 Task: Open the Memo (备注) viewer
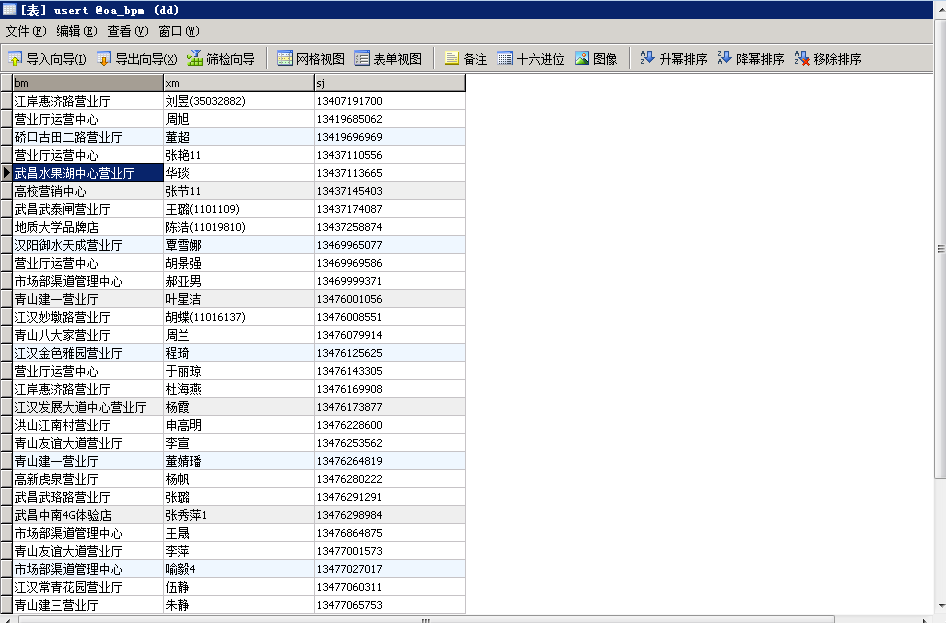tap(466, 59)
